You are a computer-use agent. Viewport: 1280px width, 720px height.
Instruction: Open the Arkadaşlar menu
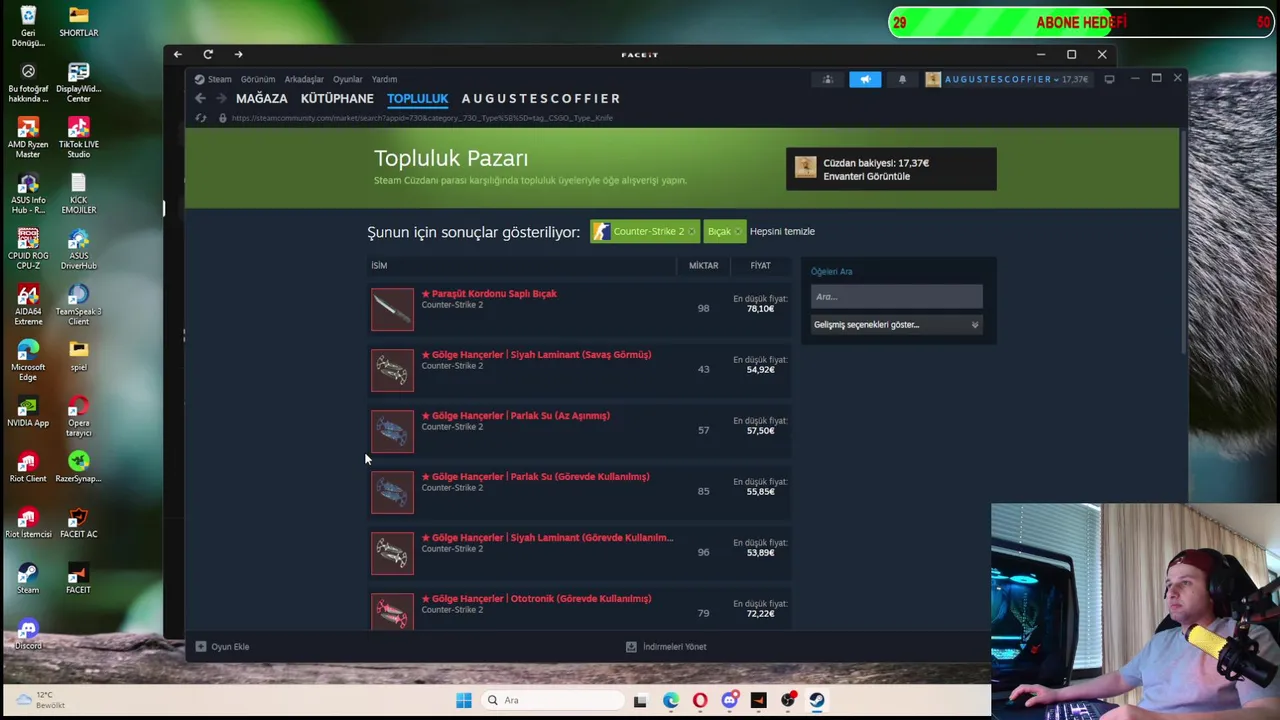pyautogui.click(x=304, y=79)
